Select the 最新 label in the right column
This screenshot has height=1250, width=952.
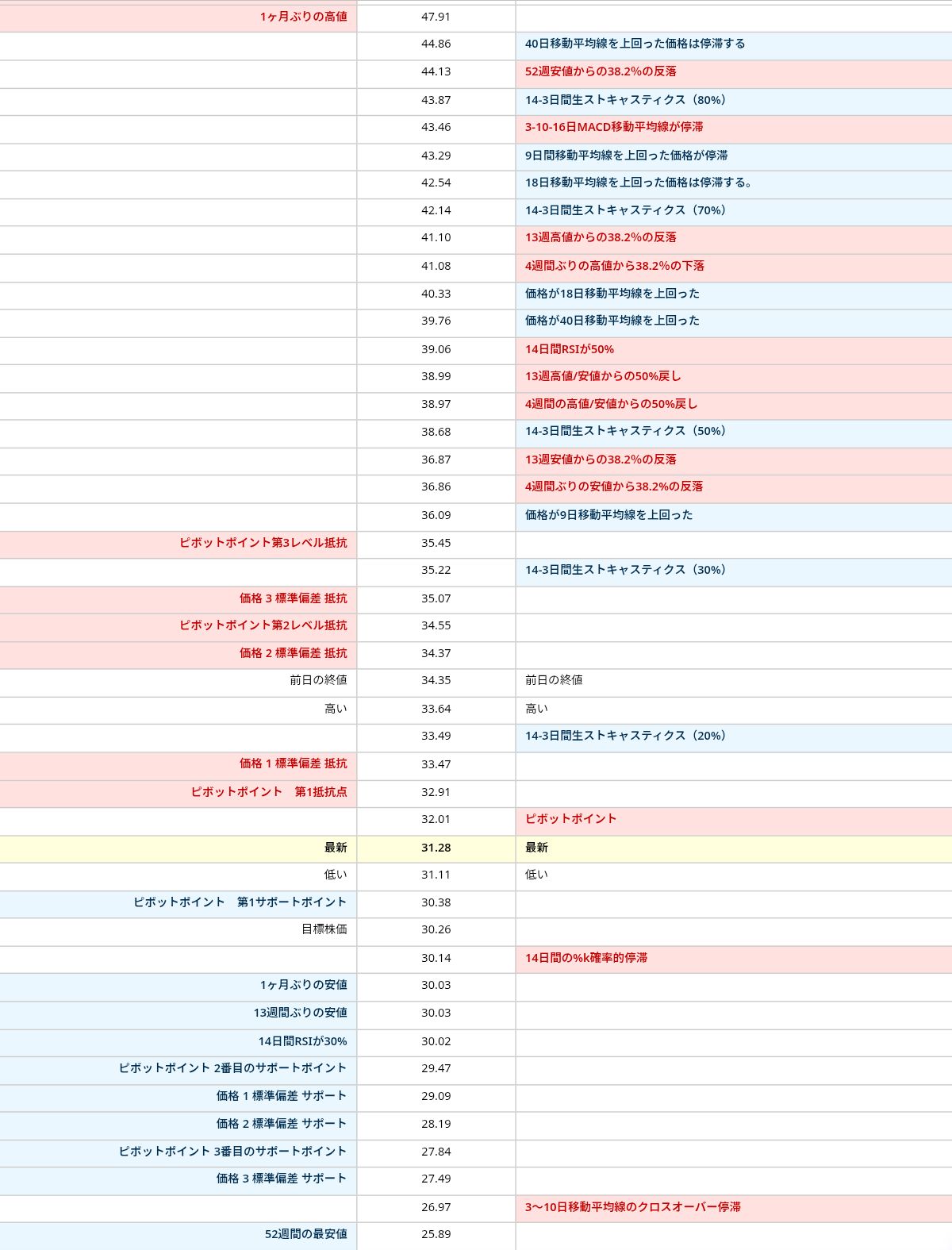point(536,848)
